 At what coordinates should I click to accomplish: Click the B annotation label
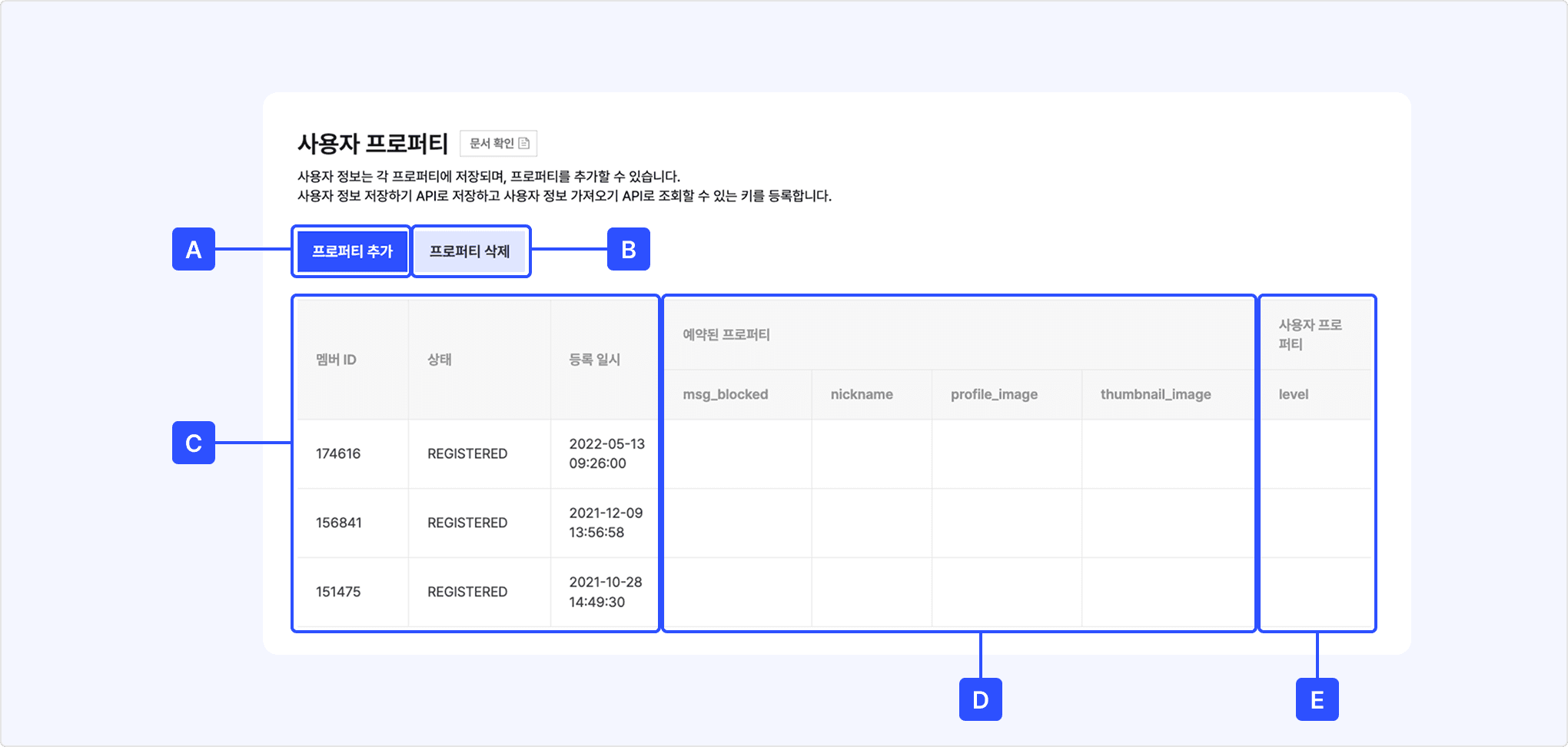click(x=628, y=249)
